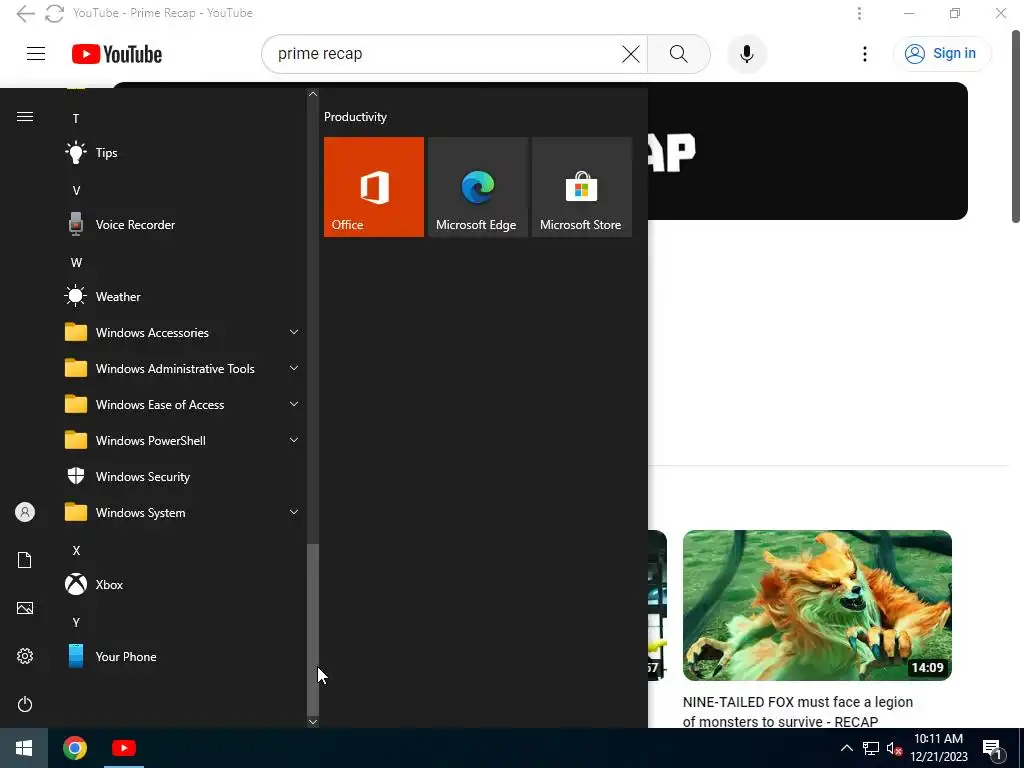Open the Pictures shortcut in the Start sidebar
This screenshot has height=768, width=1024.
[25, 608]
